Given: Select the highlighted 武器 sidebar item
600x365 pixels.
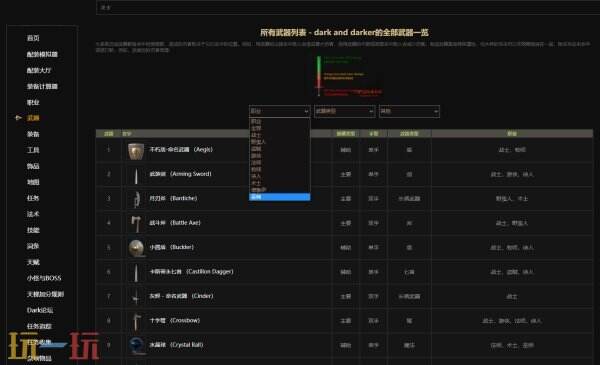Looking at the screenshot, I should pyautogui.click(x=33, y=118).
